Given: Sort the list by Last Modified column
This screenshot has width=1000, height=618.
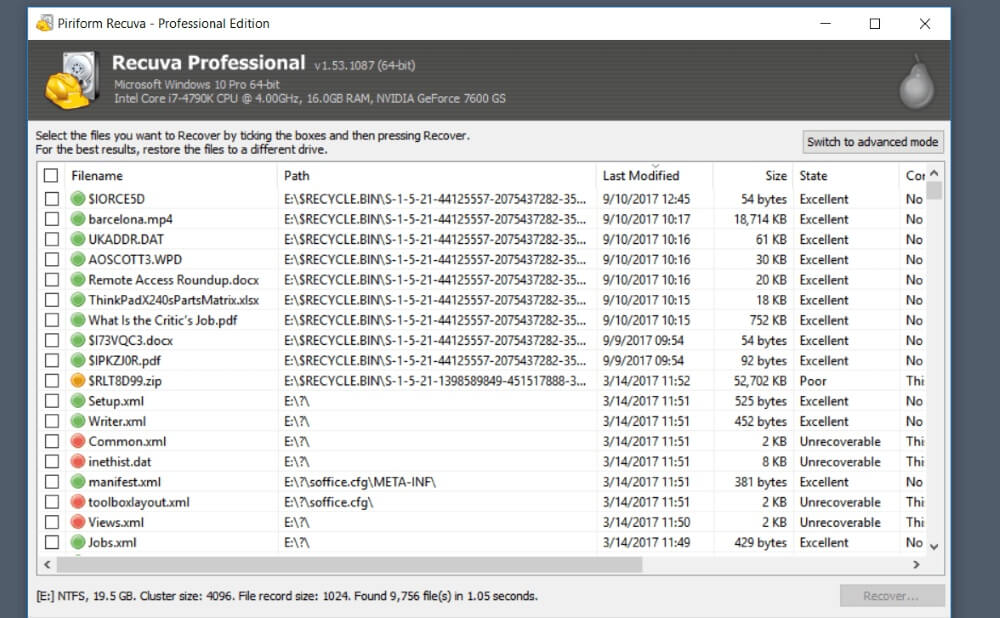Looking at the screenshot, I should 641,176.
